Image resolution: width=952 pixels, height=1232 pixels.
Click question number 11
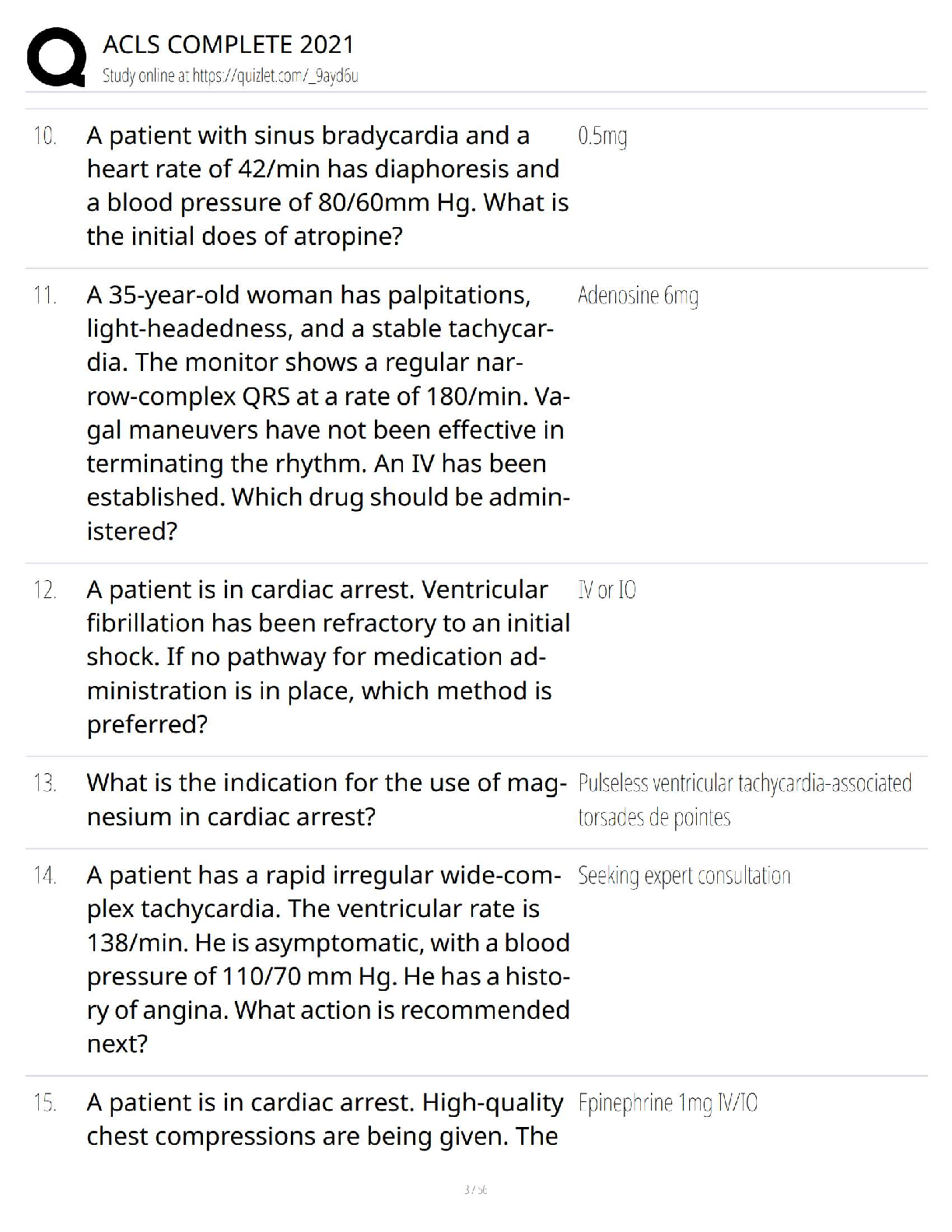(x=45, y=296)
